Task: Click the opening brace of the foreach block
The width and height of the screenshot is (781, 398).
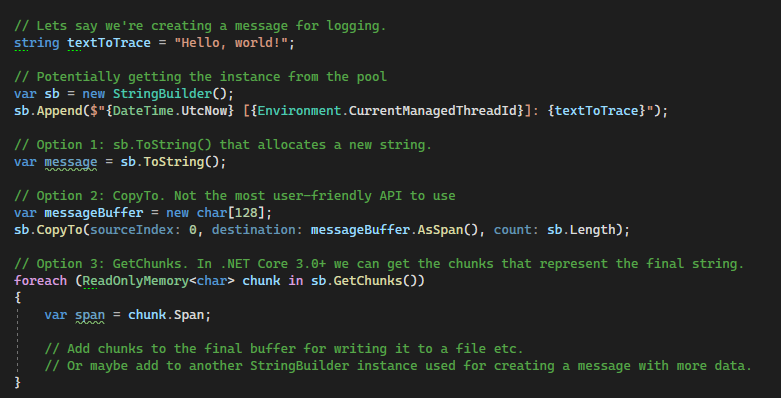Action: (18, 298)
